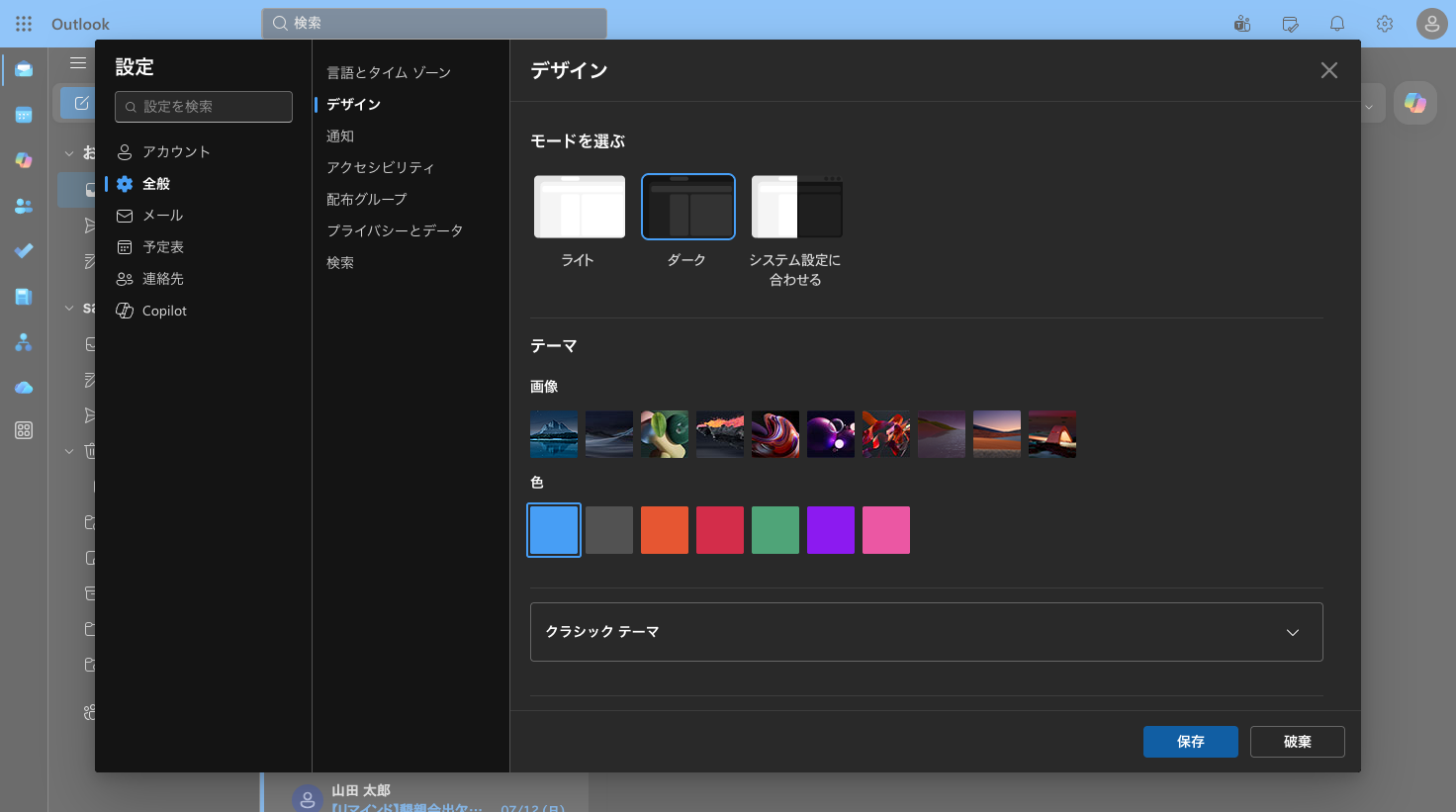Focus the Outlook 検索 search bar
Screen dimensions: 1456x812
point(434,23)
